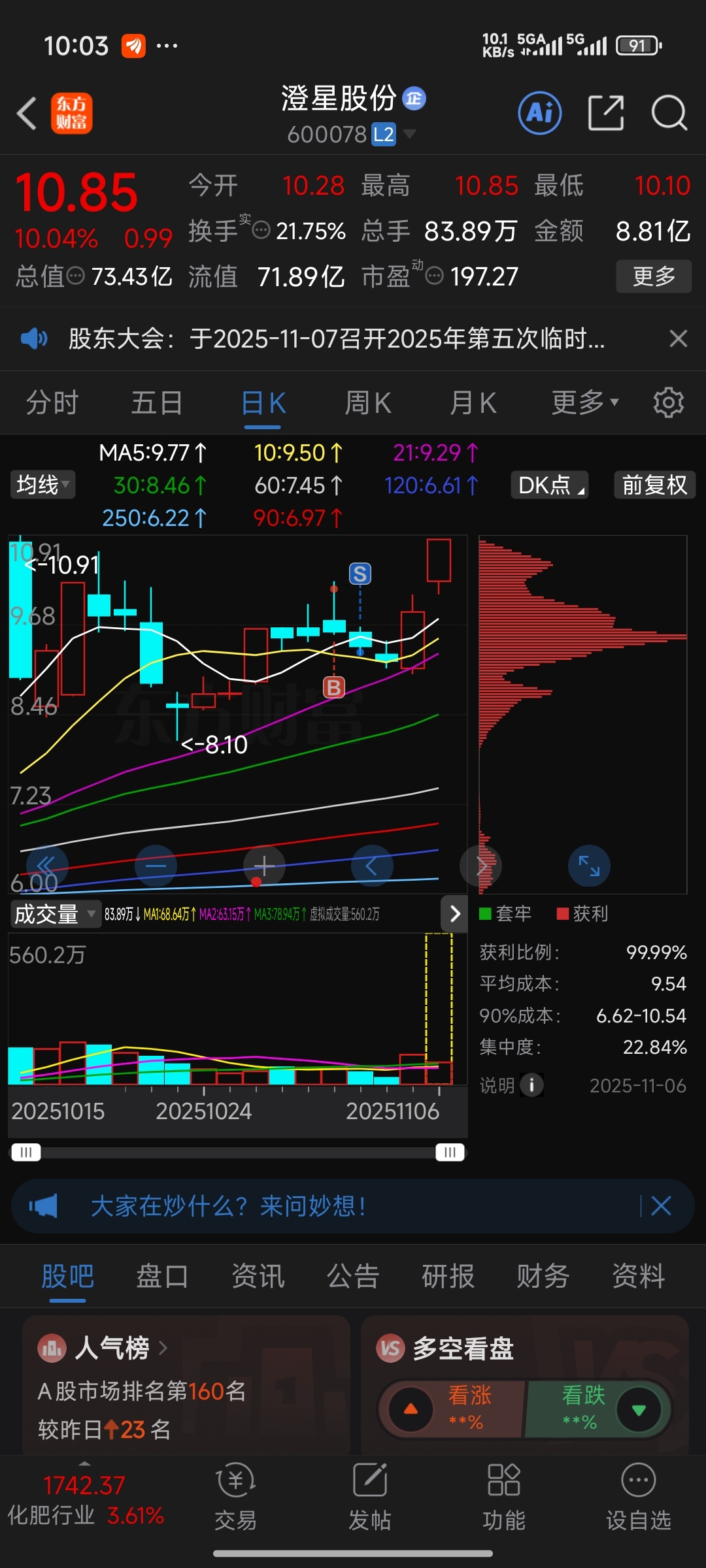The width and height of the screenshot is (706, 1568).
Task: Dismiss the 股东大会 announcement bar
Action: pos(679,338)
